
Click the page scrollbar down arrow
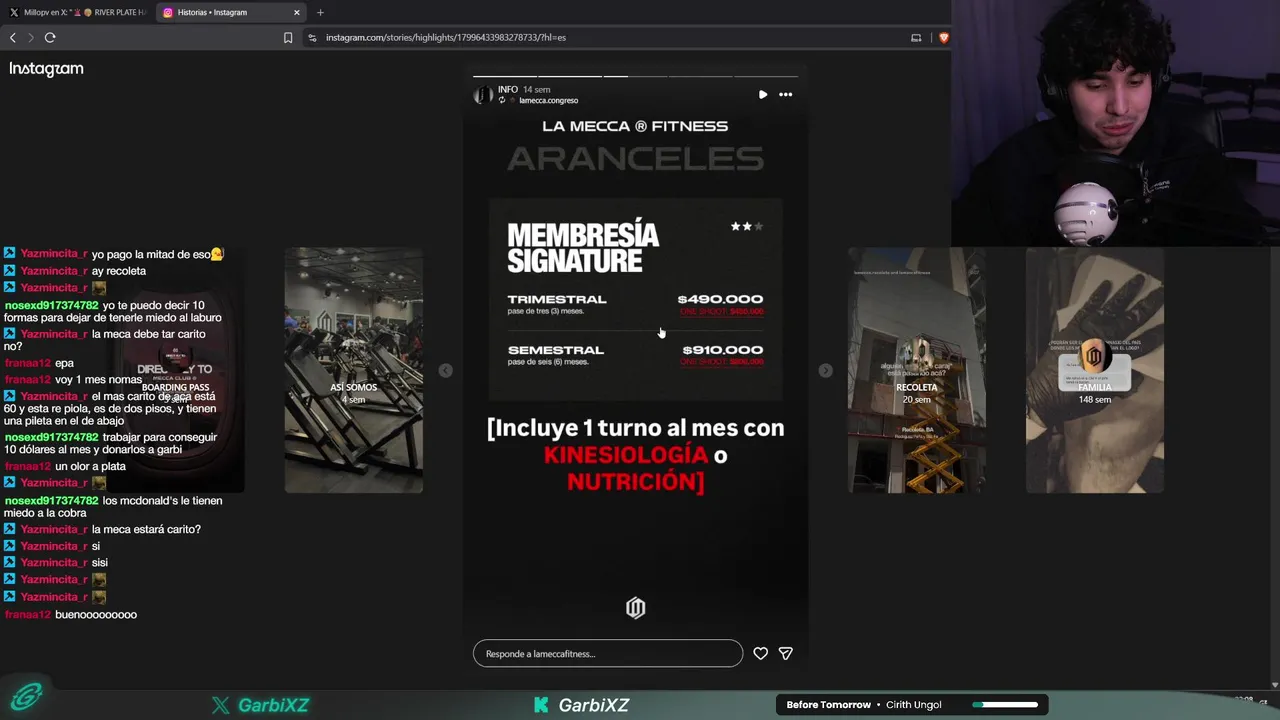click(1274, 685)
